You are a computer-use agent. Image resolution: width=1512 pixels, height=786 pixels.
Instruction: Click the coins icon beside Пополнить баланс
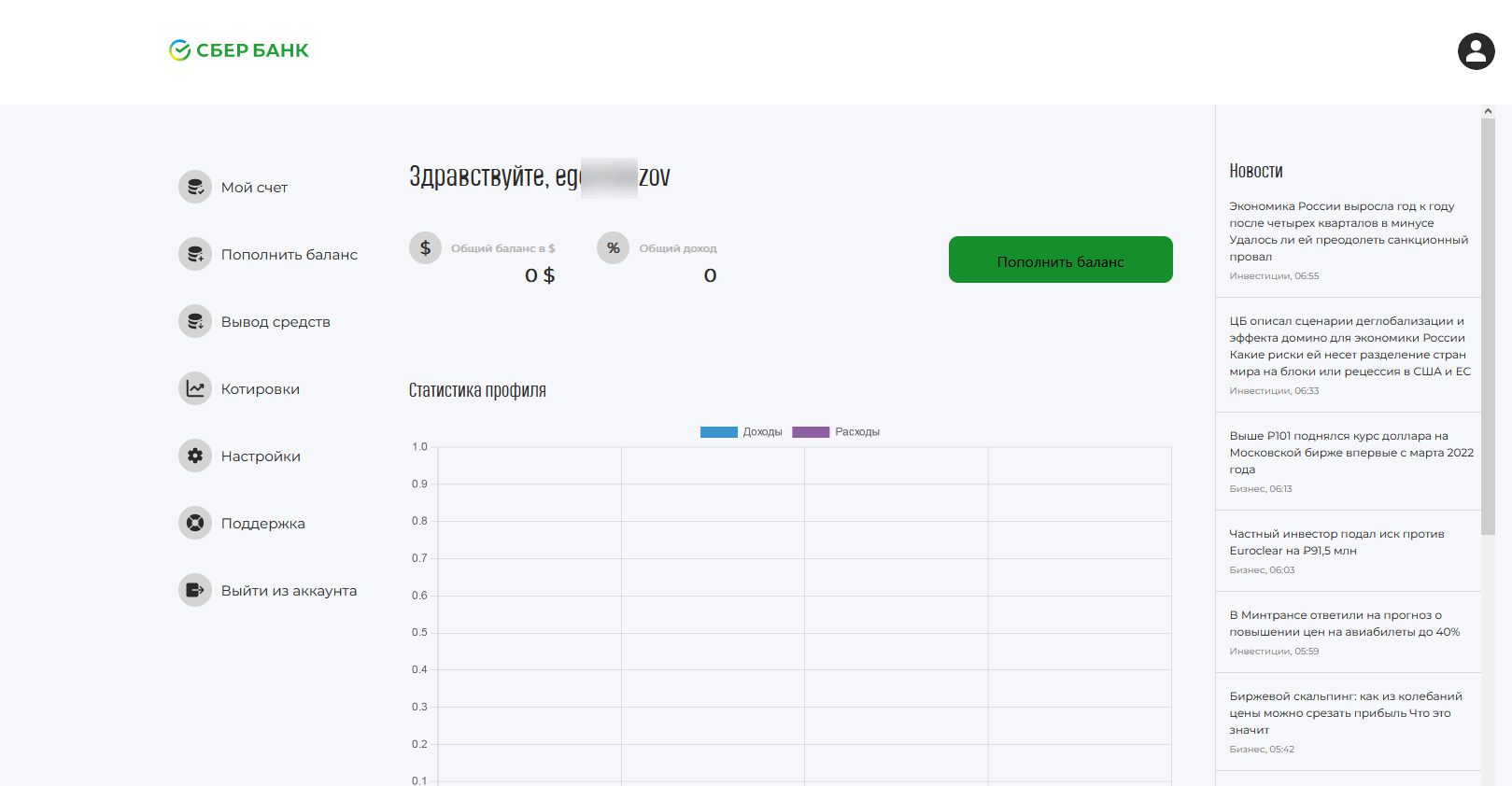point(195,254)
